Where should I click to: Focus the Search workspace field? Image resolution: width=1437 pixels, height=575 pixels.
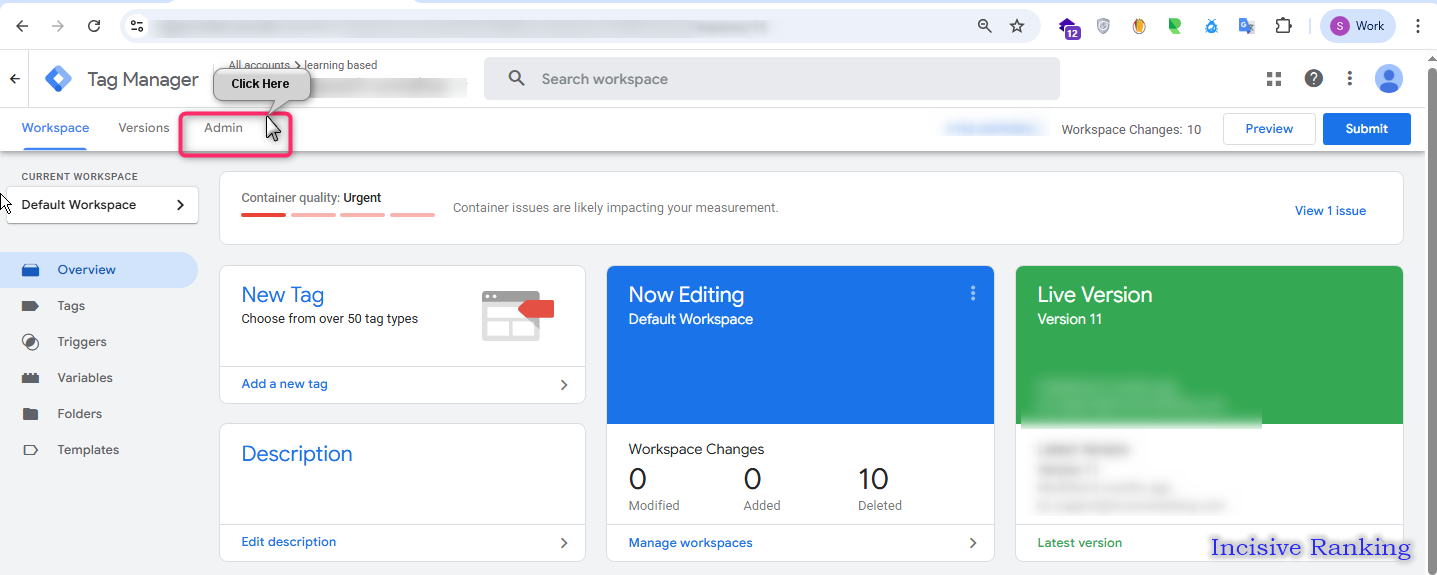772,79
